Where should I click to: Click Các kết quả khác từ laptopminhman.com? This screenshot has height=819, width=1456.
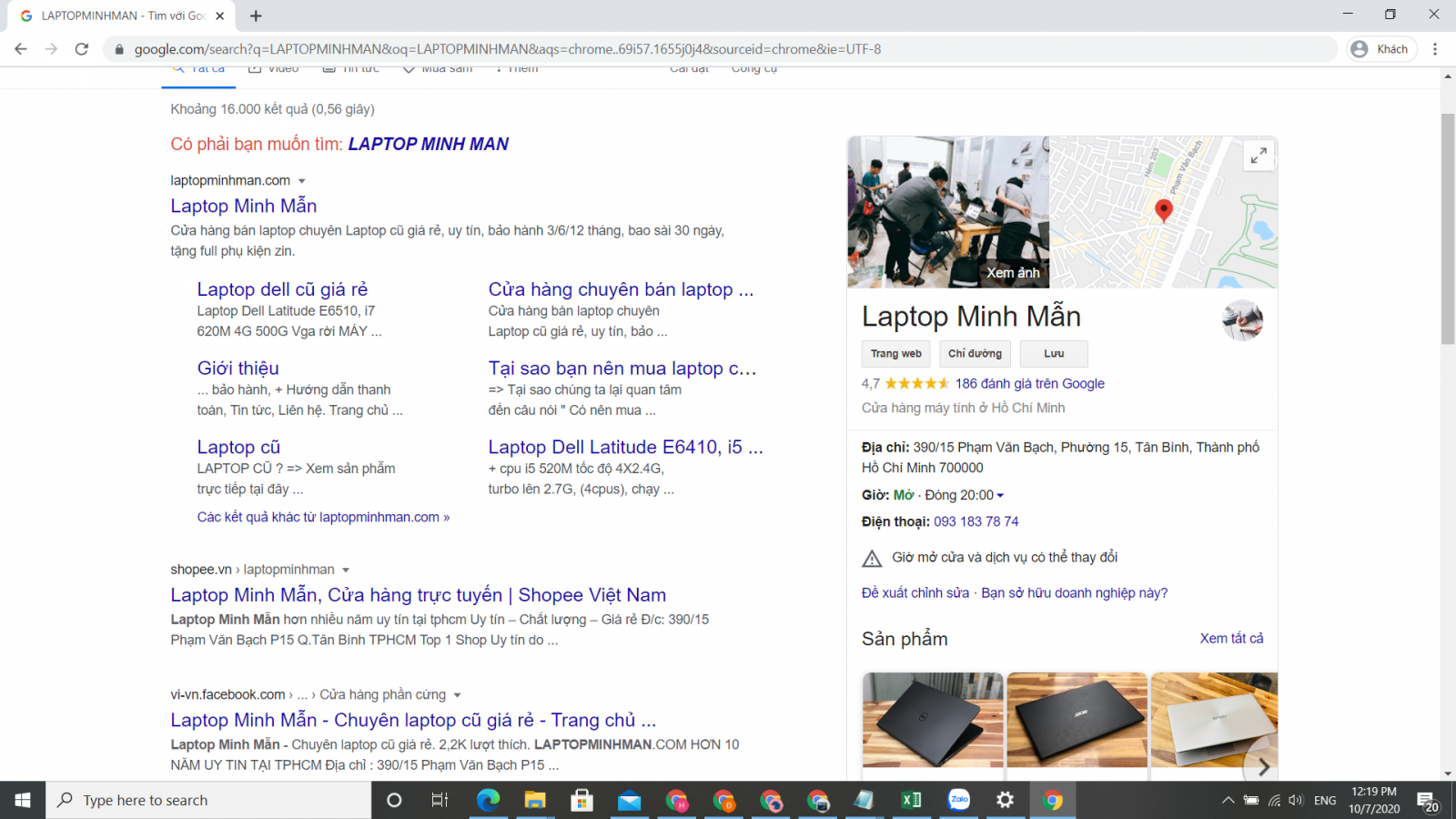tap(323, 517)
